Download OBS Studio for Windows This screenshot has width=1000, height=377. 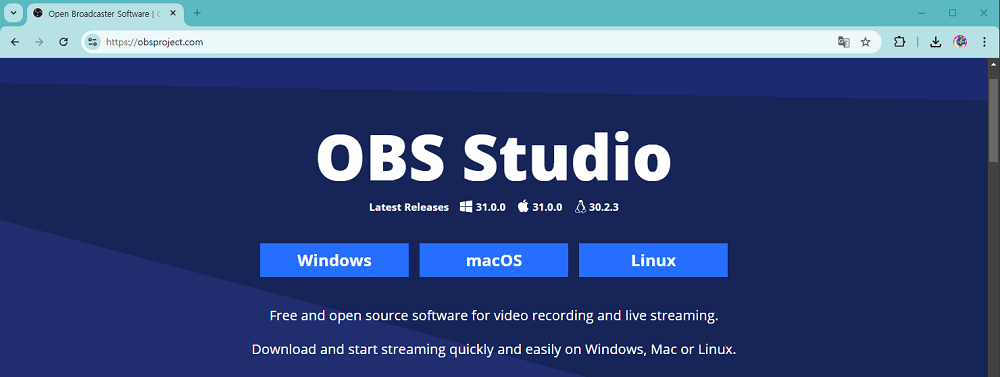tap(334, 260)
